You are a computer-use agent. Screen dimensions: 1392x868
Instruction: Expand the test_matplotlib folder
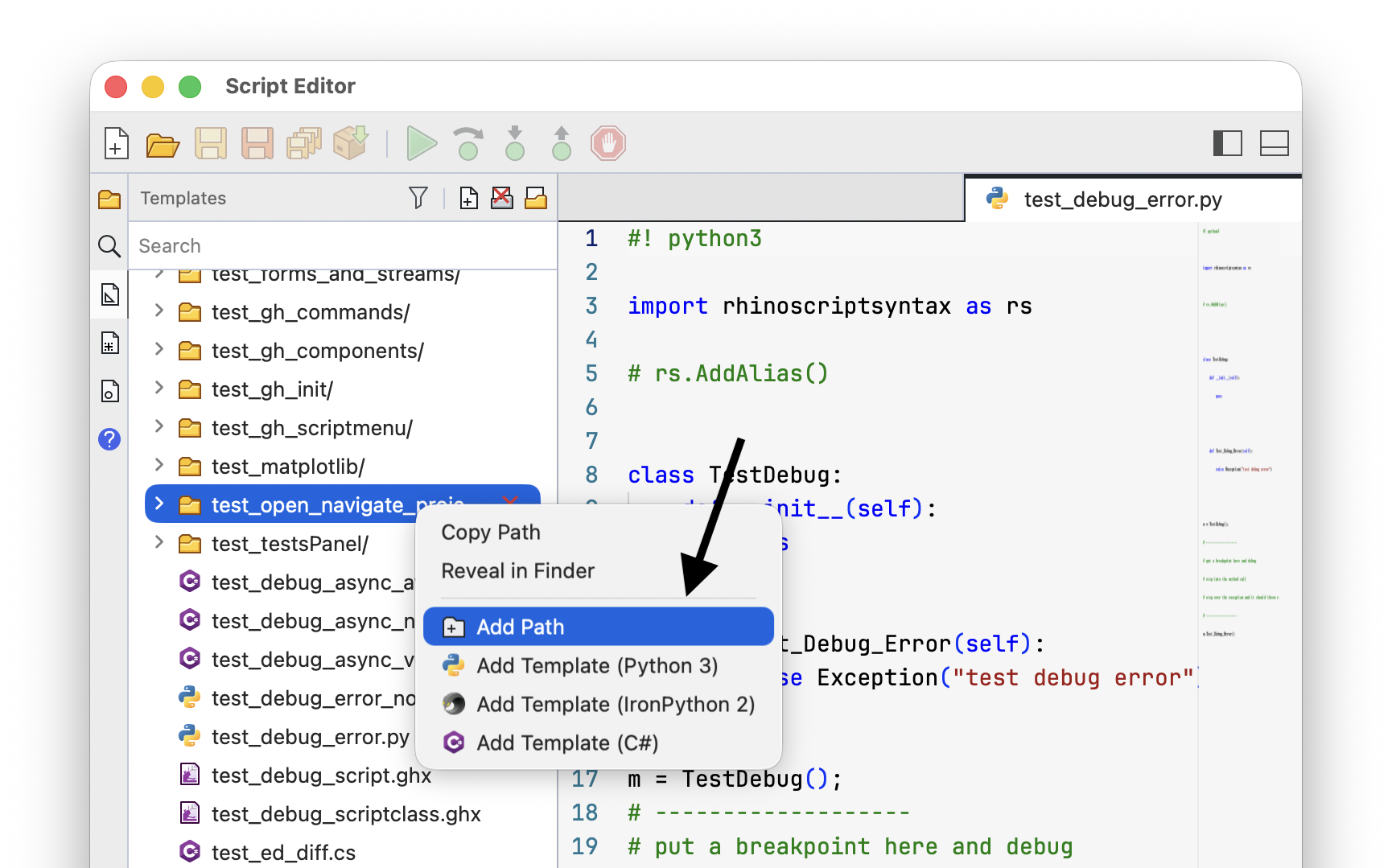[x=159, y=466]
